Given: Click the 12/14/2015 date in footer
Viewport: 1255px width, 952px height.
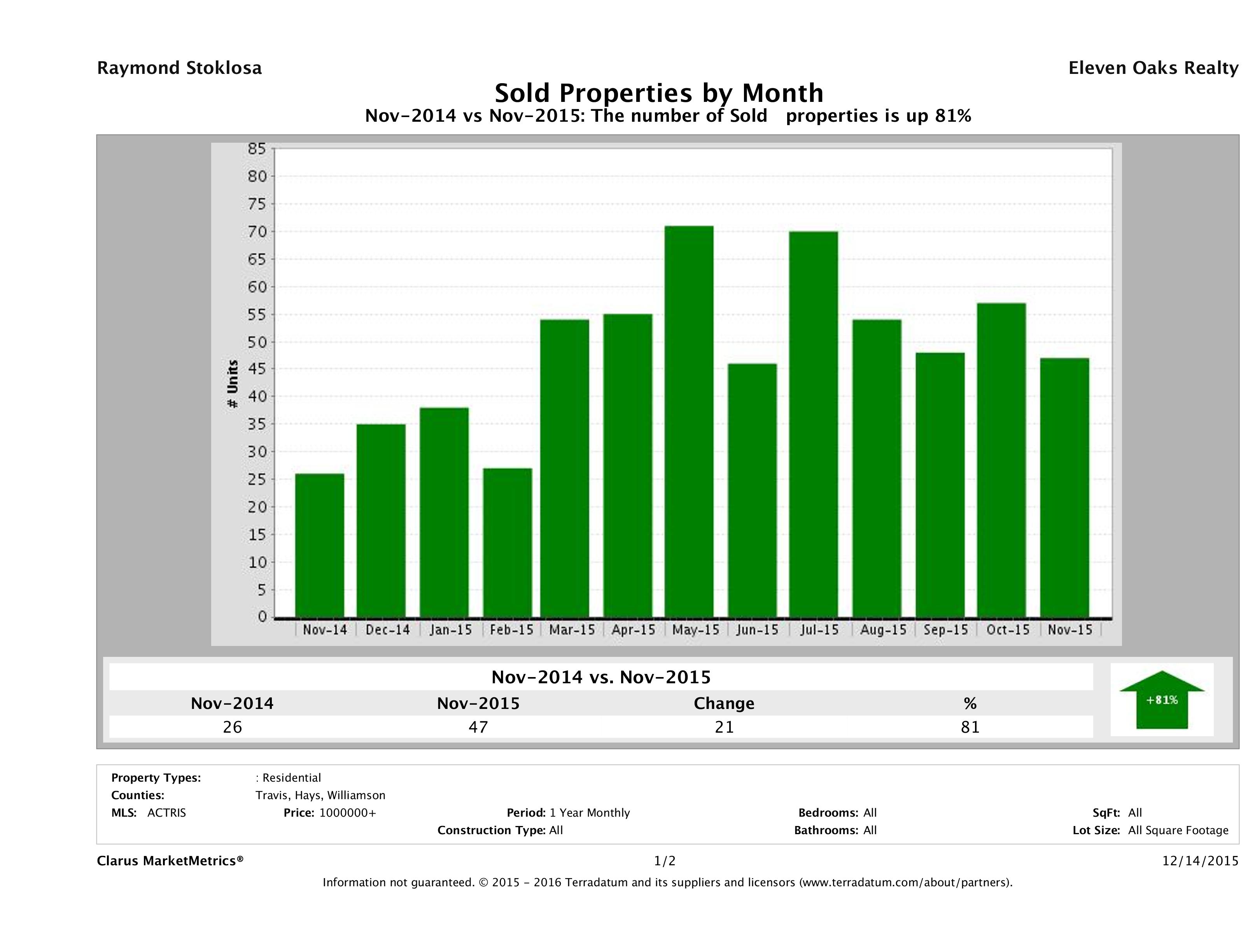Looking at the screenshot, I should 1200,861.
